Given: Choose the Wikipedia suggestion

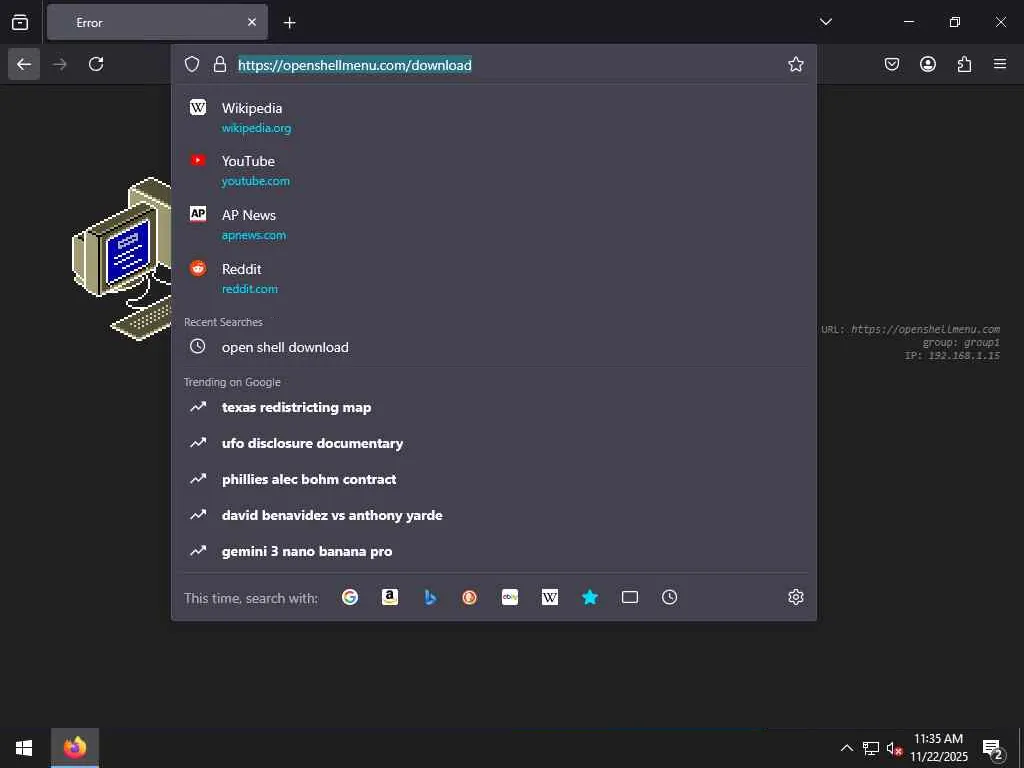Looking at the screenshot, I should coord(494,117).
